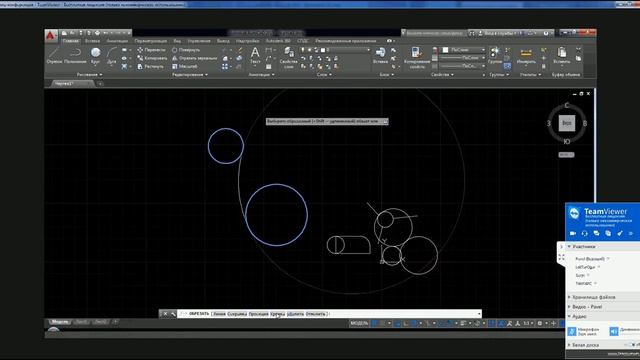
Task: Expand the Свойства panel dropdown
Action: pyautogui.click(x=442, y=75)
